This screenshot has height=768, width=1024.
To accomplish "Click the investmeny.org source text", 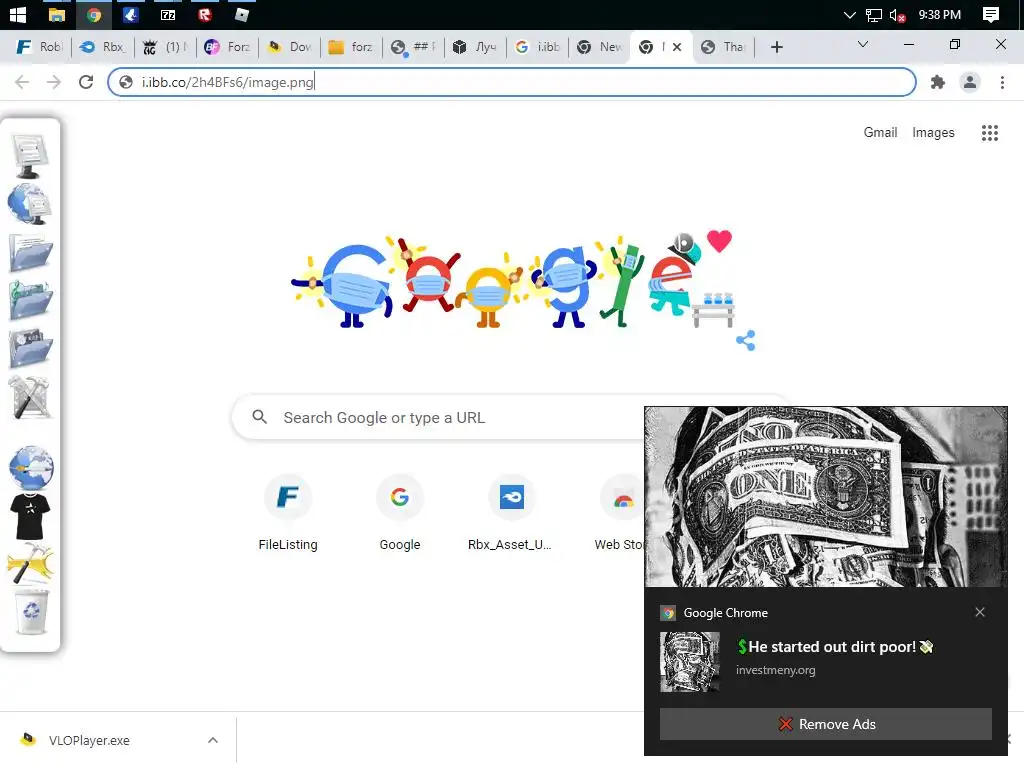I will click(x=775, y=670).
